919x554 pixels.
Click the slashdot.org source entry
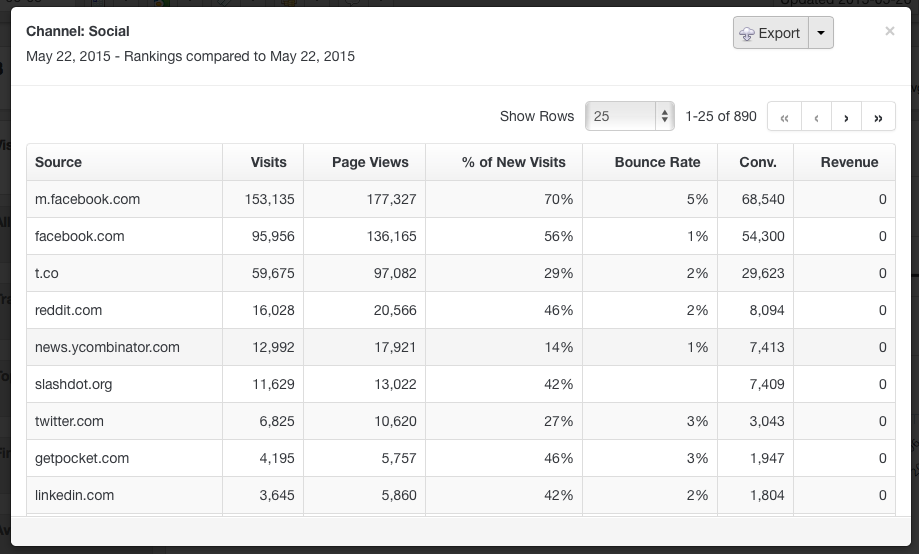(x=73, y=384)
